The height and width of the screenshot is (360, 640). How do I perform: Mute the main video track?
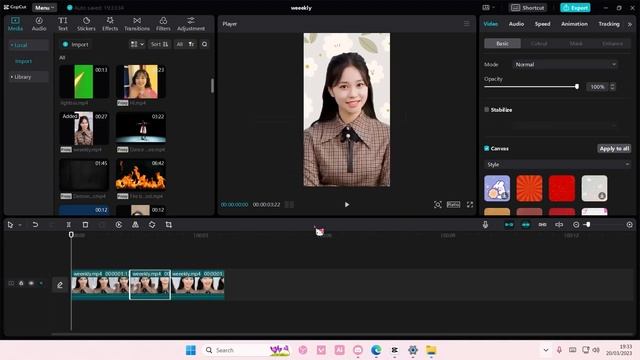pos(41,283)
